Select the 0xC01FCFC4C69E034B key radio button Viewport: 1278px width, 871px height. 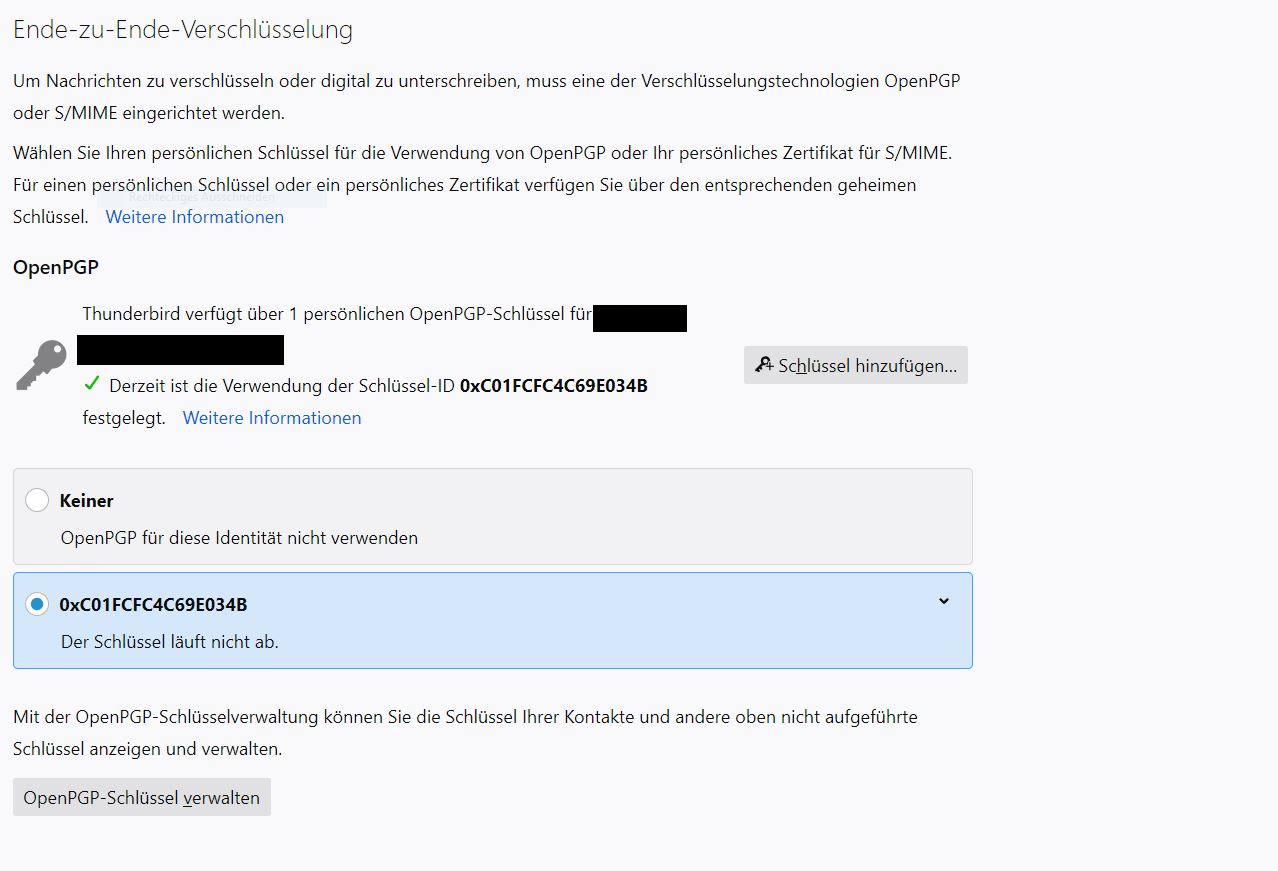click(37, 604)
